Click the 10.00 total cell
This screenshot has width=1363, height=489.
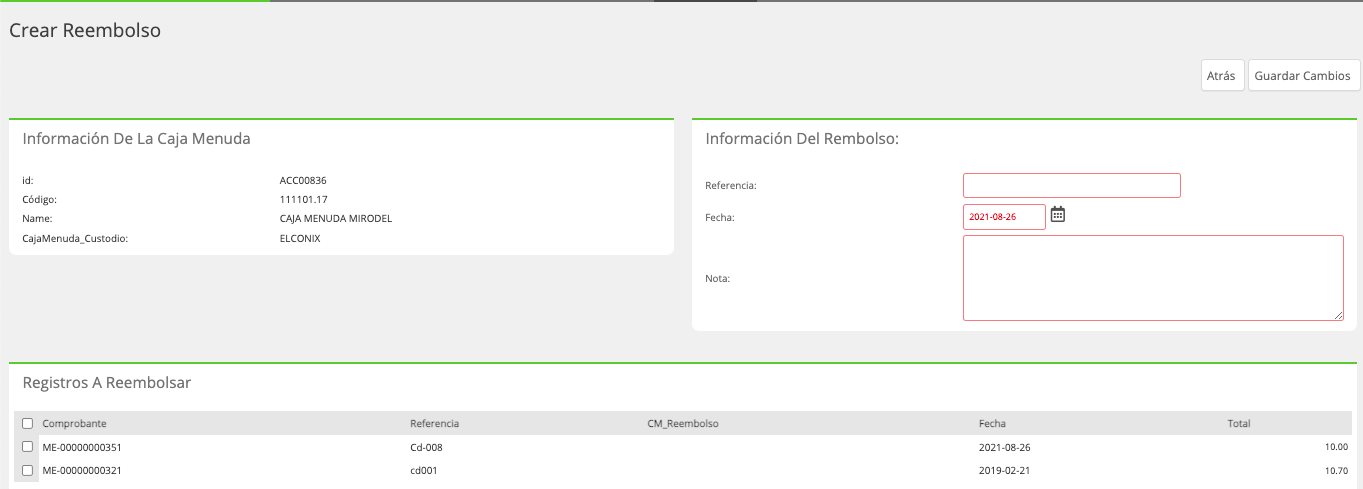coord(1337,447)
